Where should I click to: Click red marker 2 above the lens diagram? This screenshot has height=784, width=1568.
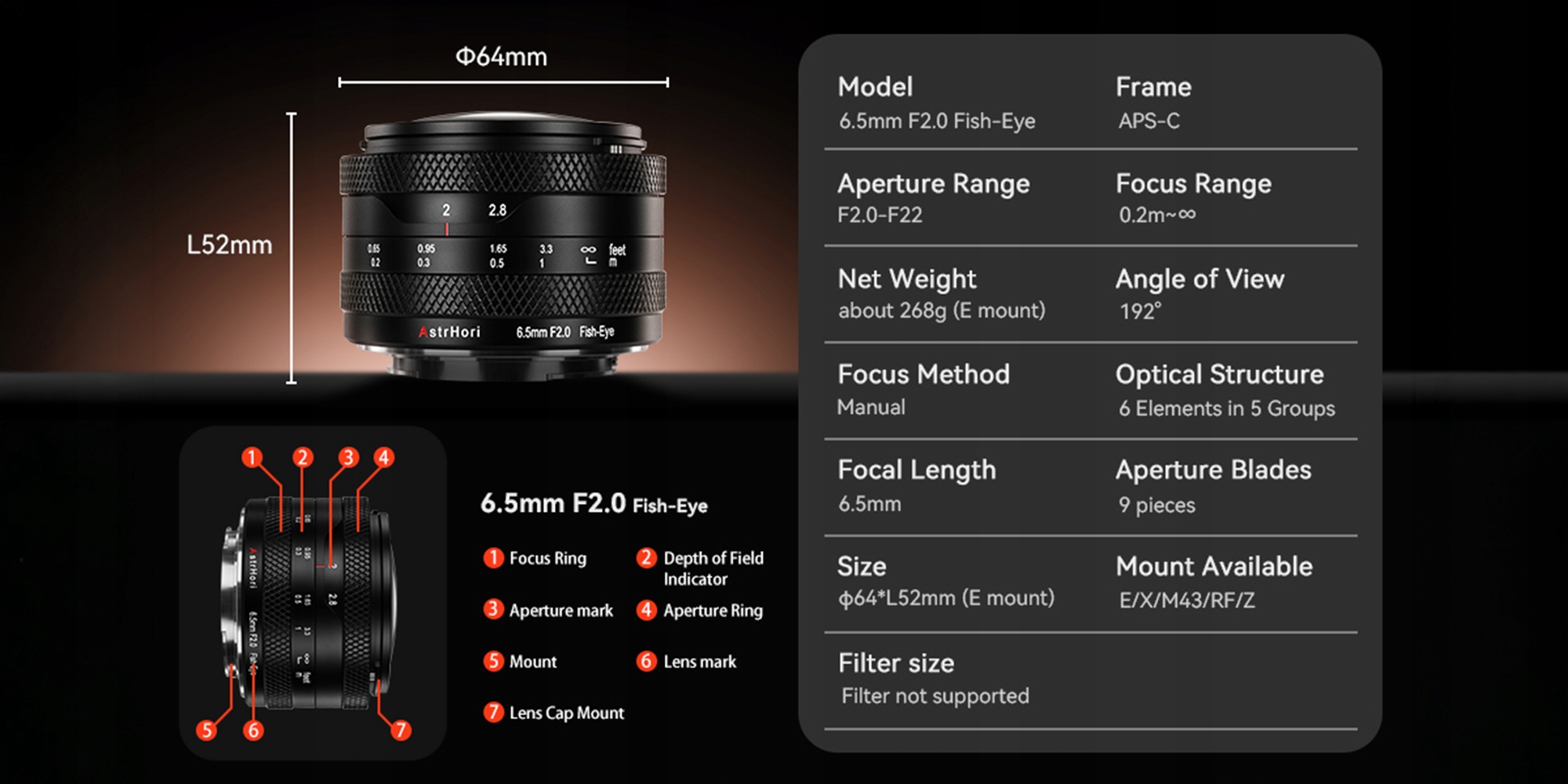tap(303, 457)
